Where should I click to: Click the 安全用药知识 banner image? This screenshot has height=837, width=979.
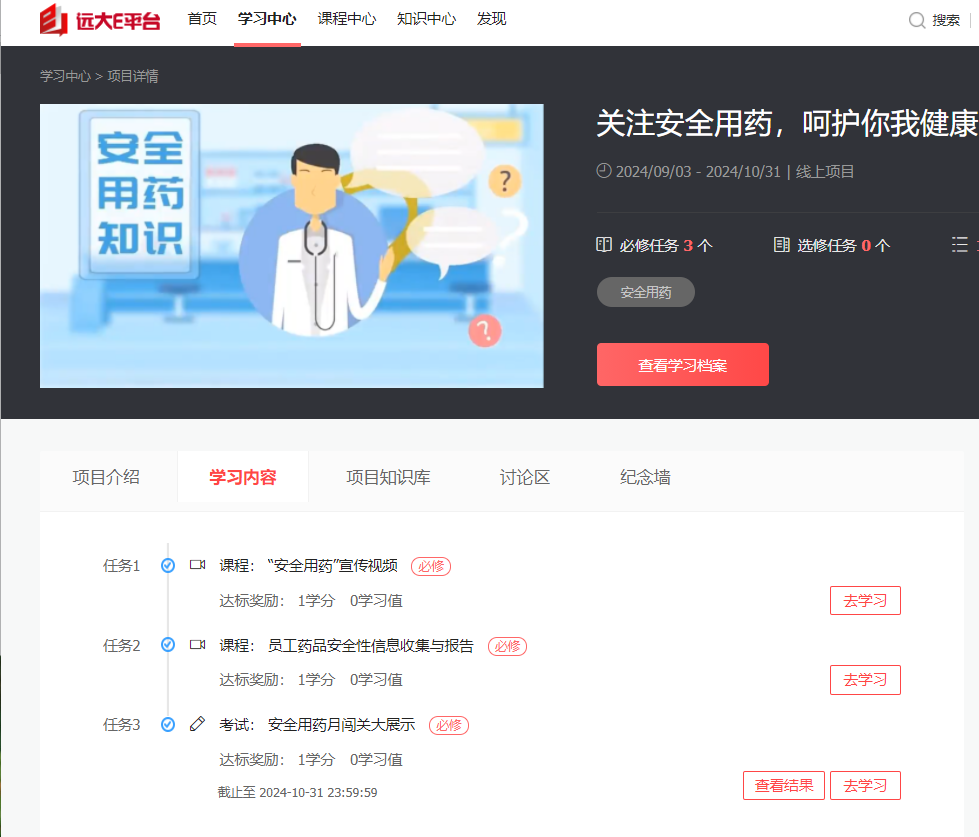291,245
